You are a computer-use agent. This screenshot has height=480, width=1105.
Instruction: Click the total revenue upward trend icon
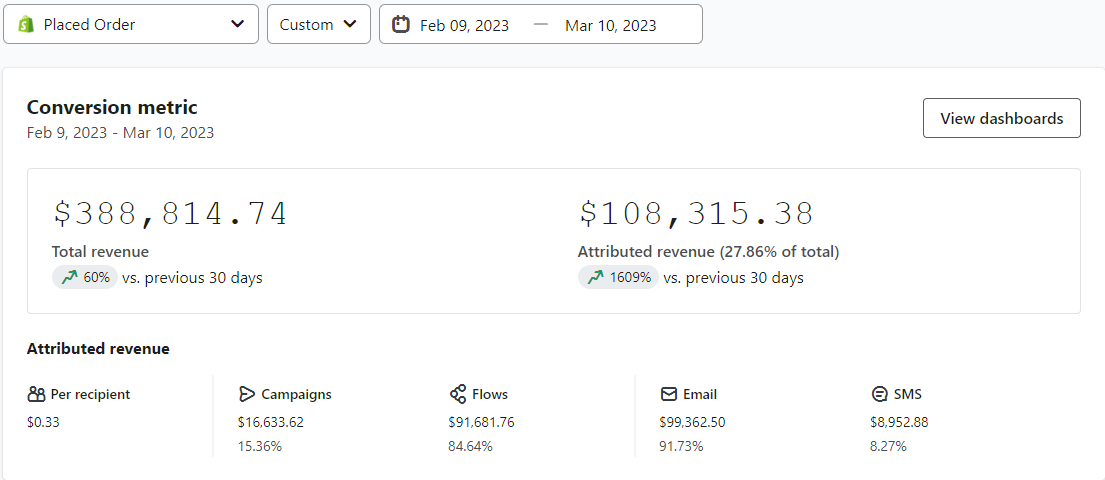(68, 278)
